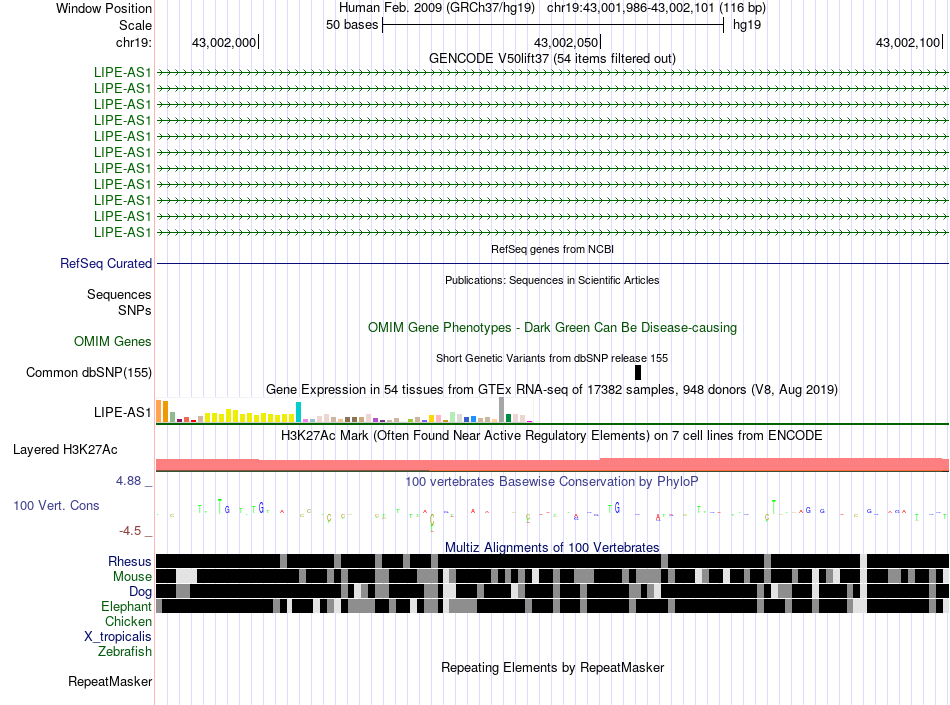Click the "Scale" track label
Screen dimensions: 950x705
pos(135,25)
